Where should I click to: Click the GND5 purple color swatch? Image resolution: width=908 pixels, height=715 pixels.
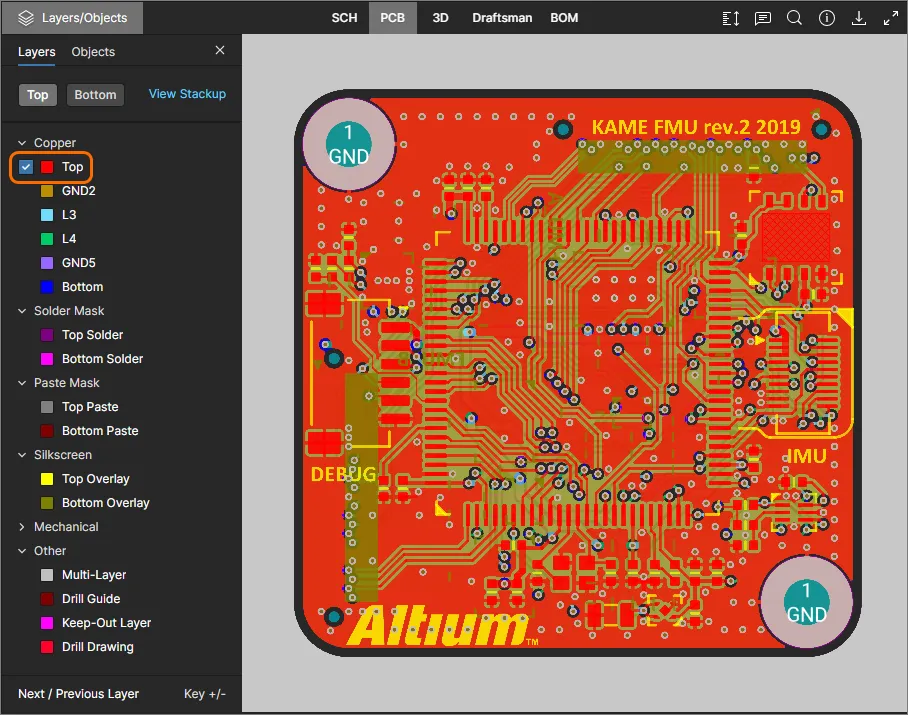point(47,263)
